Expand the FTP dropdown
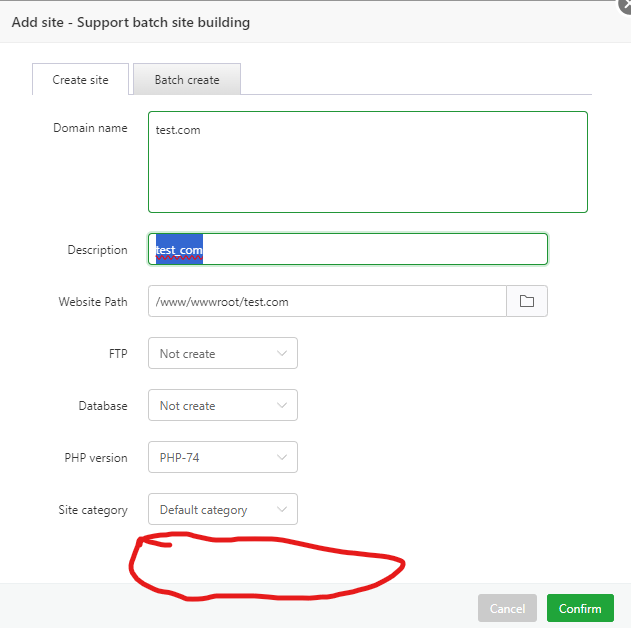The width and height of the screenshot is (631, 628). click(222, 353)
